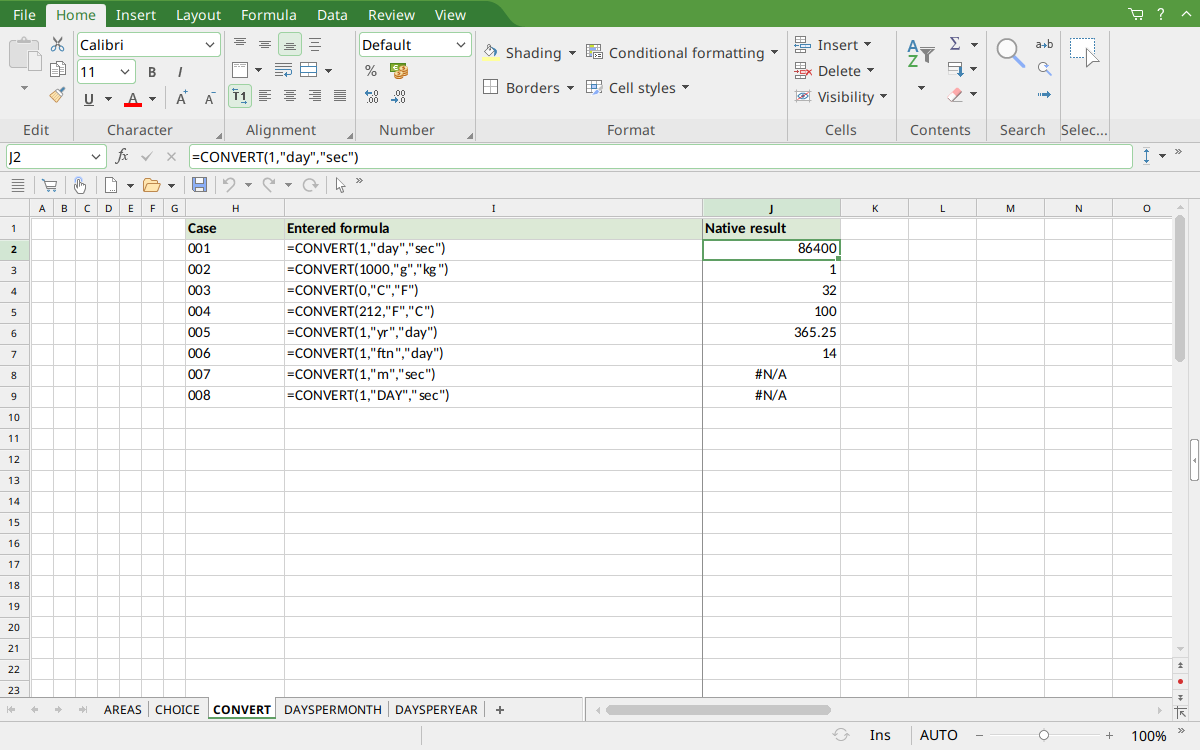Click the Fill down icon
Viewport: 1200px width, 750px height.
pyautogui.click(x=955, y=70)
